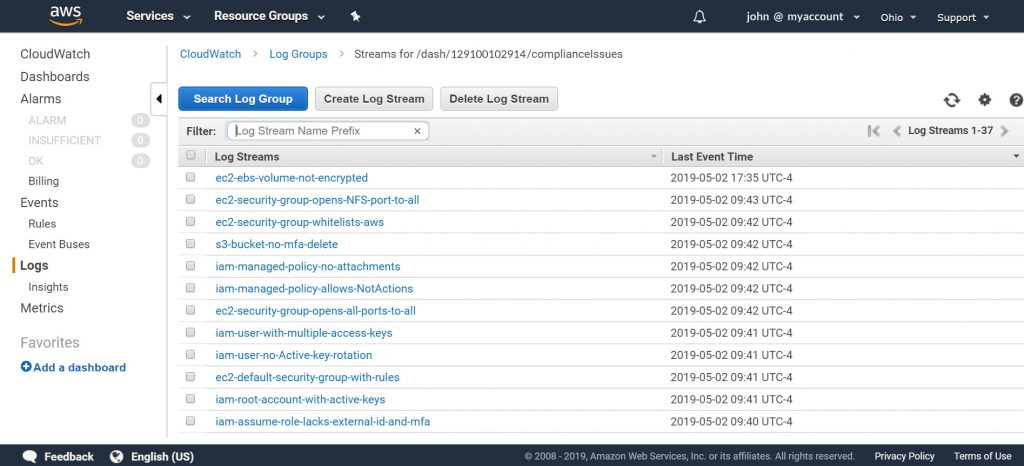The height and width of the screenshot is (466, 1024).
Task: Refresh the log streams list
Action: [952, 100]
